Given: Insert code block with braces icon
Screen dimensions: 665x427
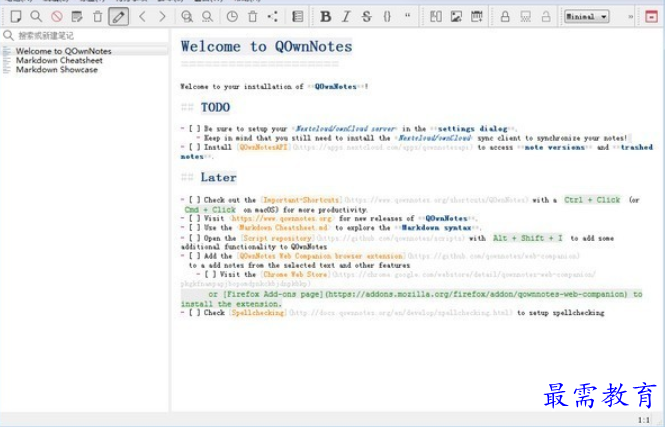Looking at the screenshot, I should click(x=386, y=17).
